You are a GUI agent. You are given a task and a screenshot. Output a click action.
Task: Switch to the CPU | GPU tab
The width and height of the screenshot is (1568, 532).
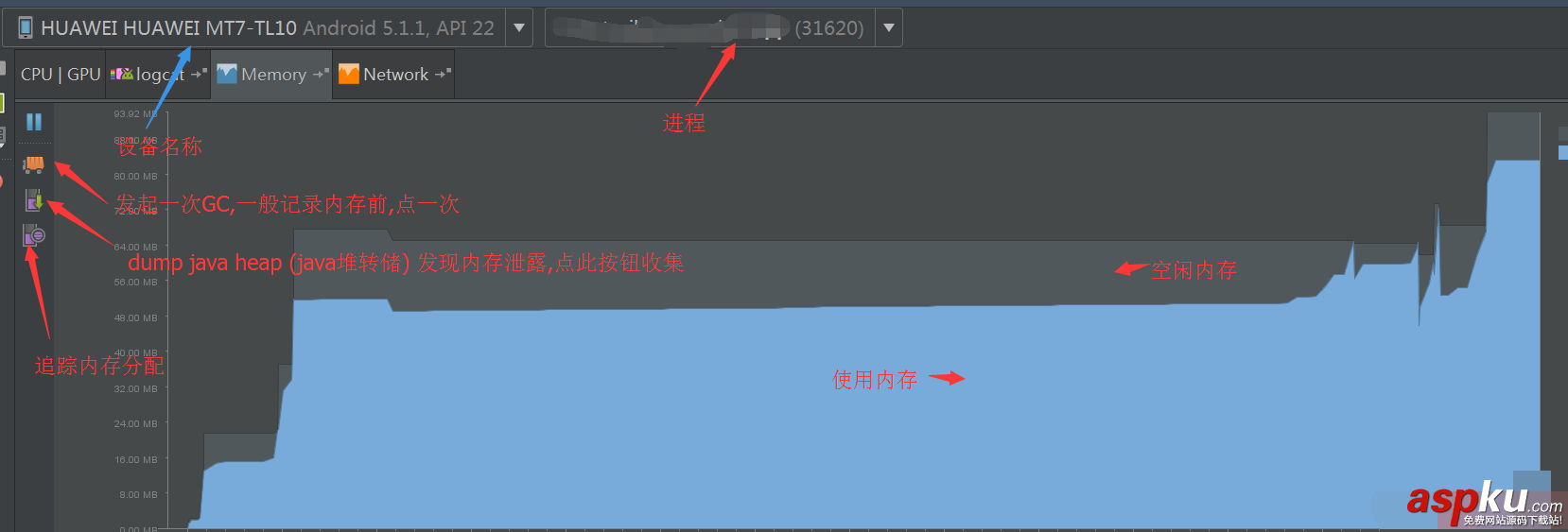coord(61,74)
